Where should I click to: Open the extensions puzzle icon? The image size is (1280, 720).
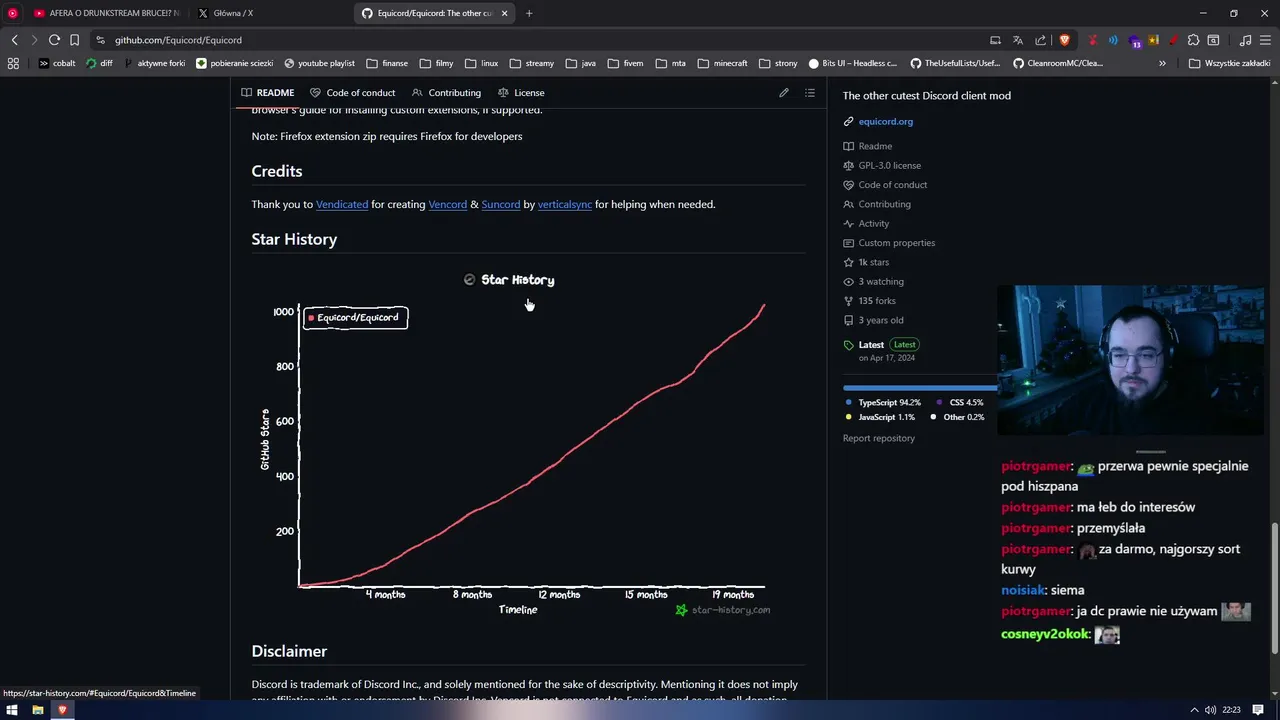[1193, 40]
